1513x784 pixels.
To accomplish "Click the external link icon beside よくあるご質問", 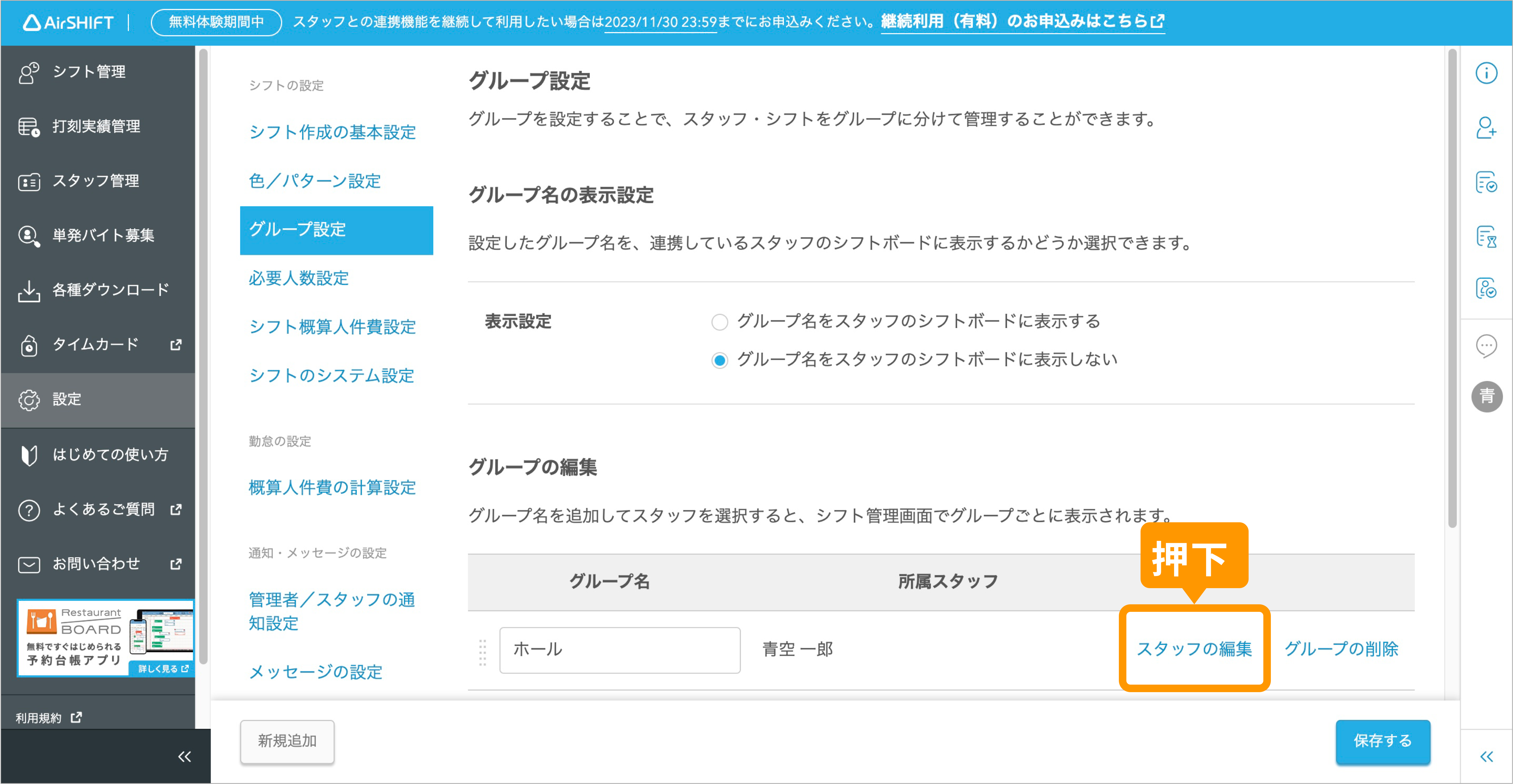I will point(176,510).
